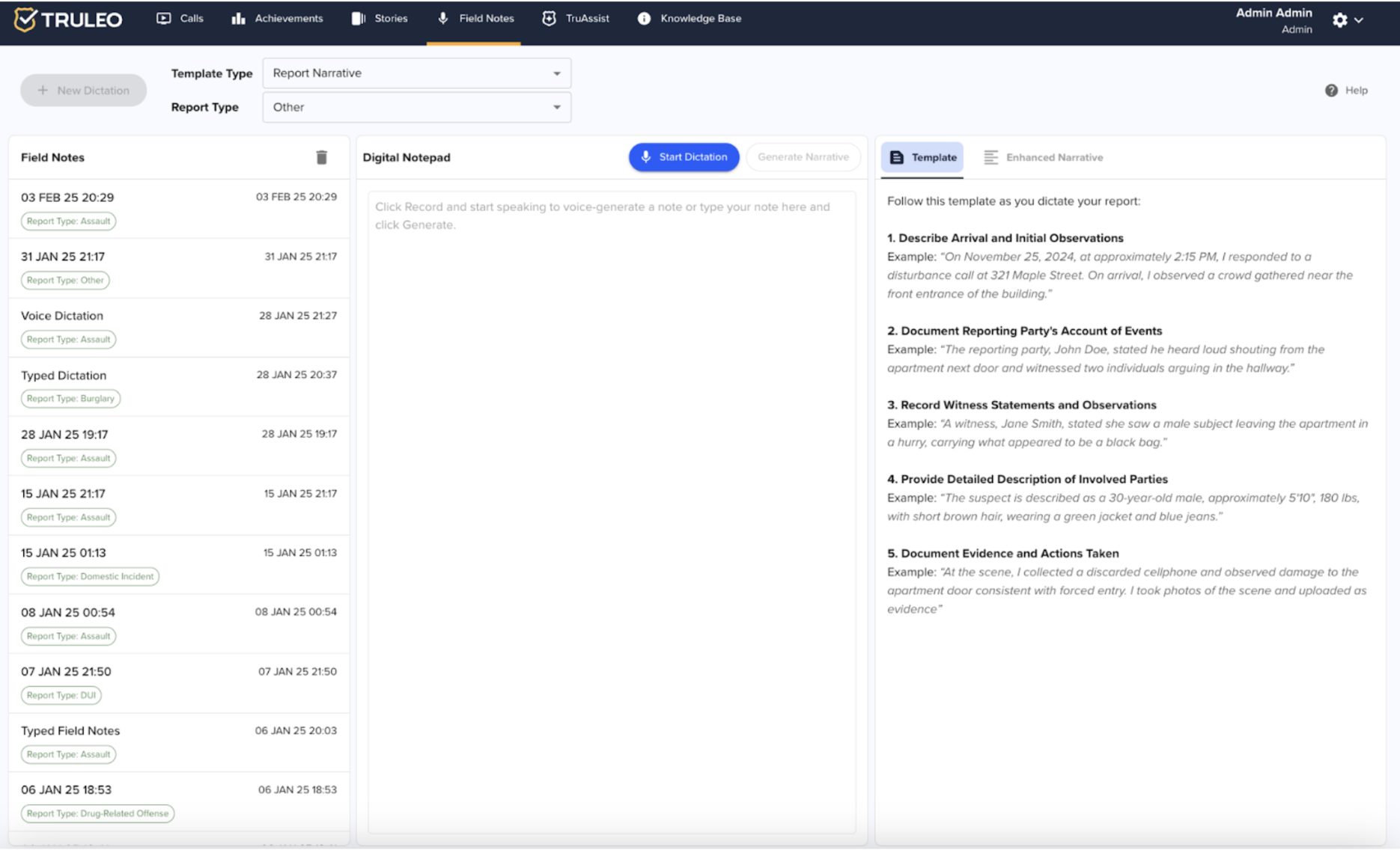The height and width of the screenshot is (856, 1400).
Task: Open the Typed Dictation note
Action: tap(179, 387)
